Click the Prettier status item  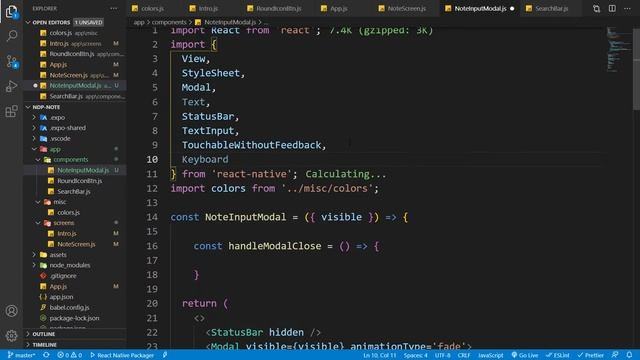[x=590, y=355]
